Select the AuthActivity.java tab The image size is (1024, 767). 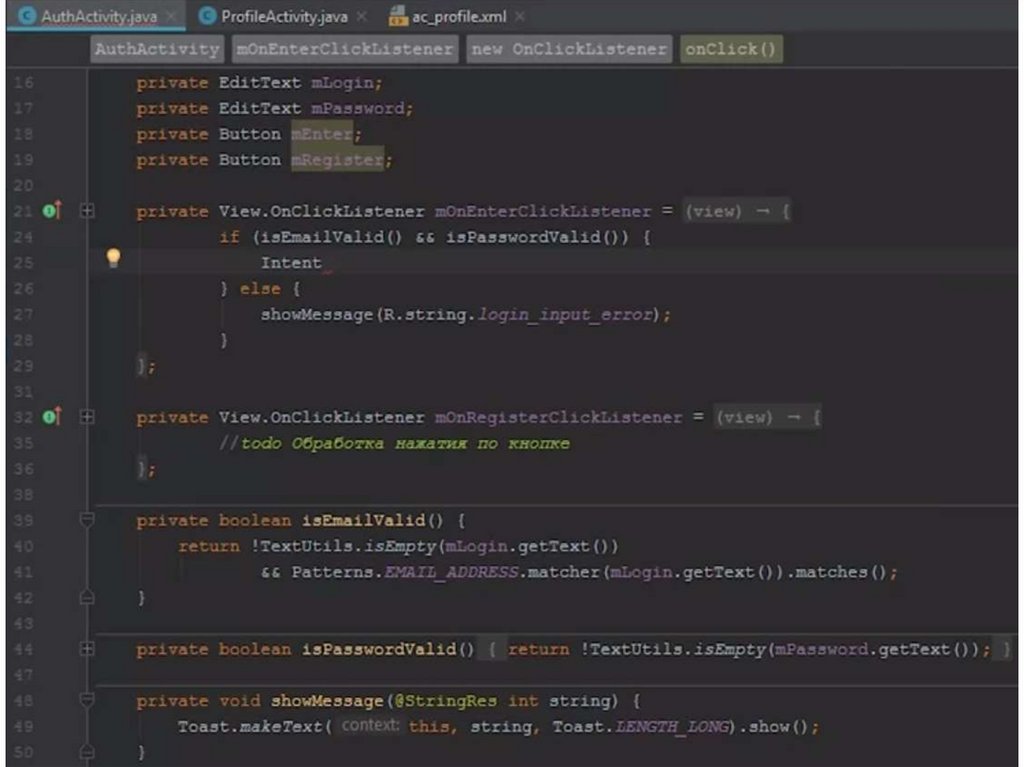(97, 17)
